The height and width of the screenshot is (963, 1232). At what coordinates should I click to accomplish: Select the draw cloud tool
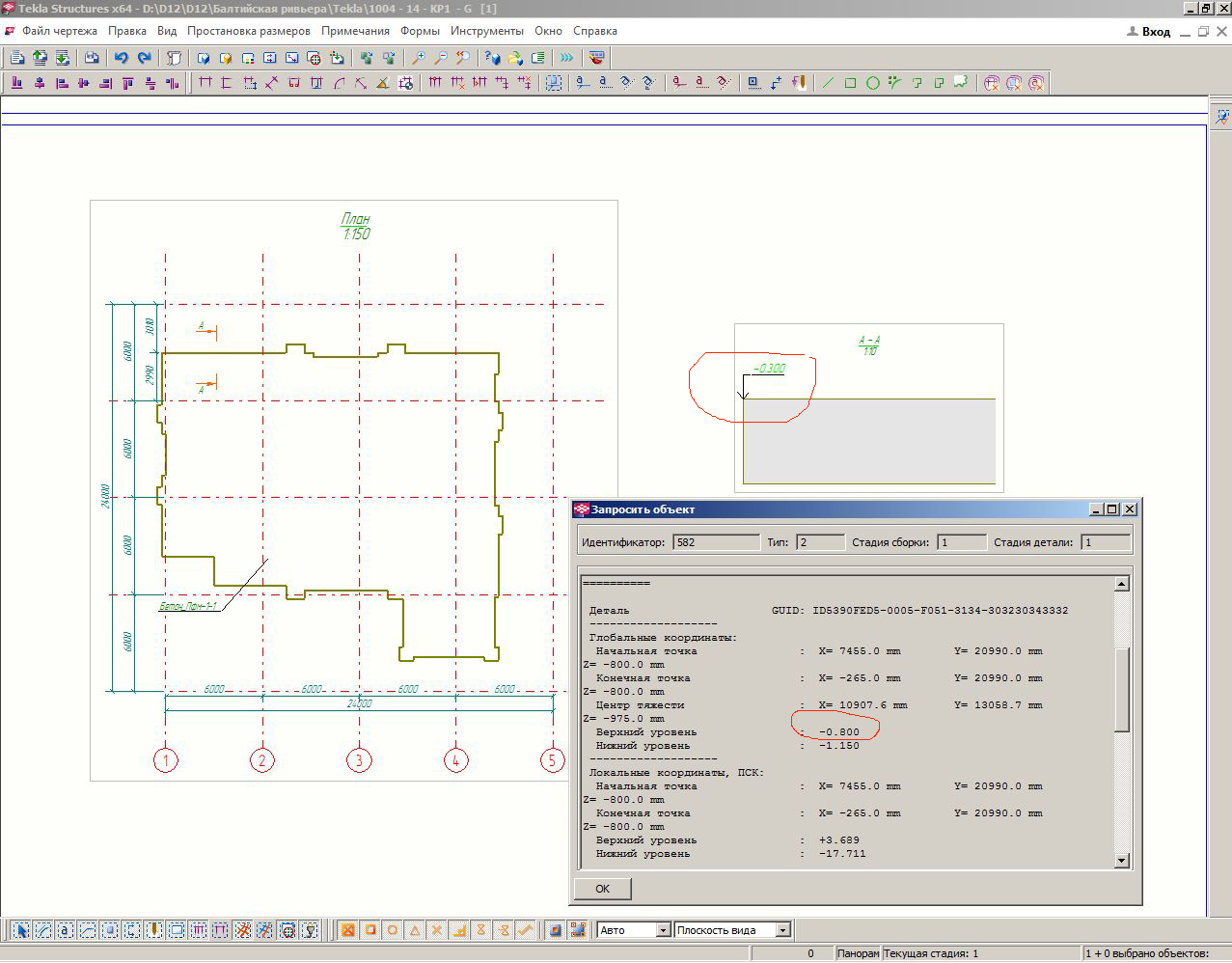coord(961,83)
